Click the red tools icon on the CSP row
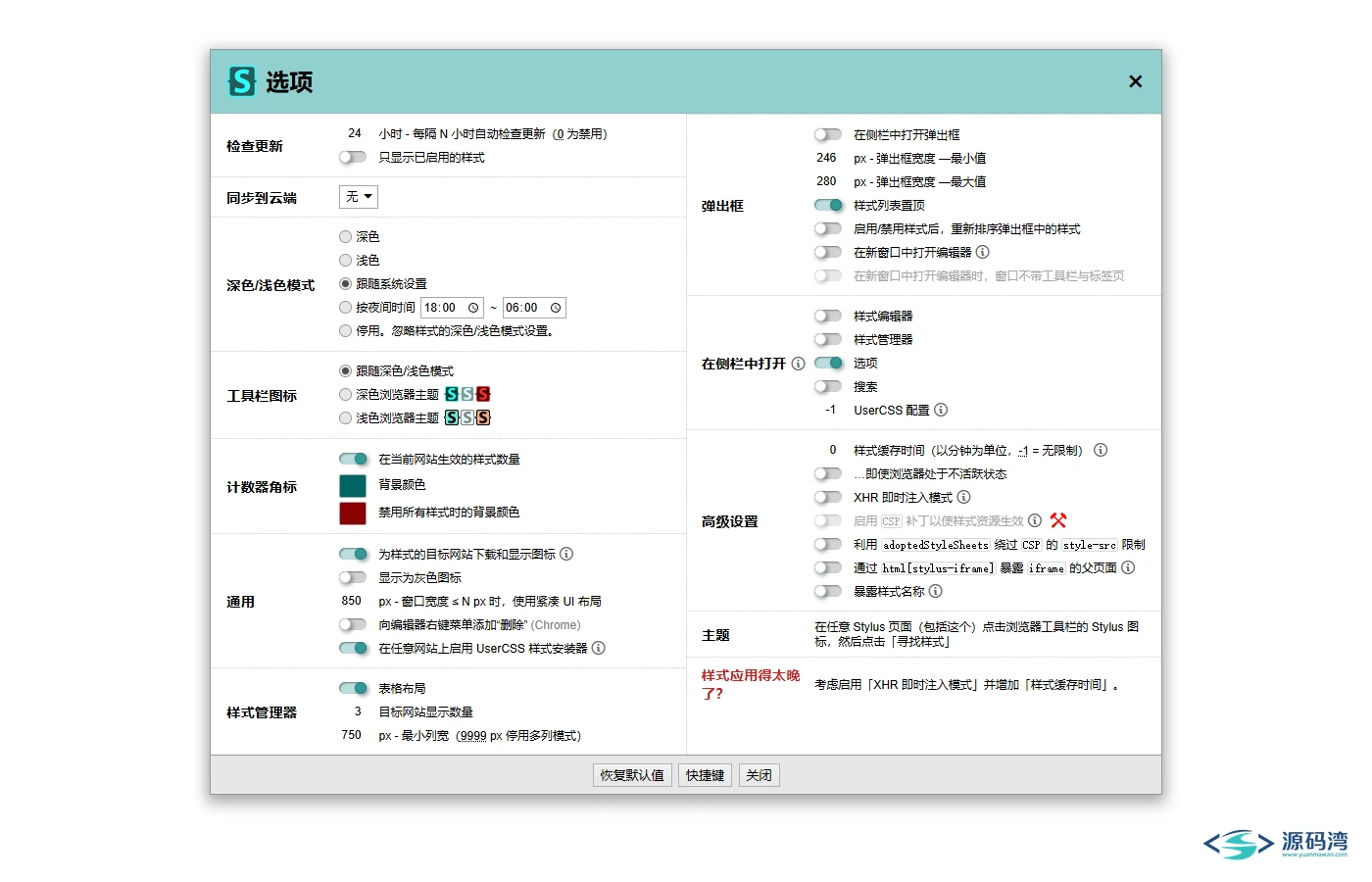The width and height of the screenshot is (1372, 882). (1058, 520)
